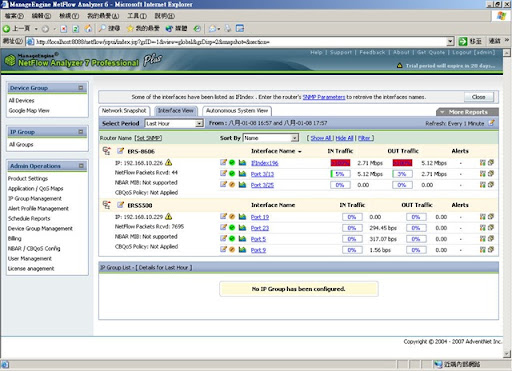Click the browser Home toolbar icon
Screen dimensions: 512x371
88,29
